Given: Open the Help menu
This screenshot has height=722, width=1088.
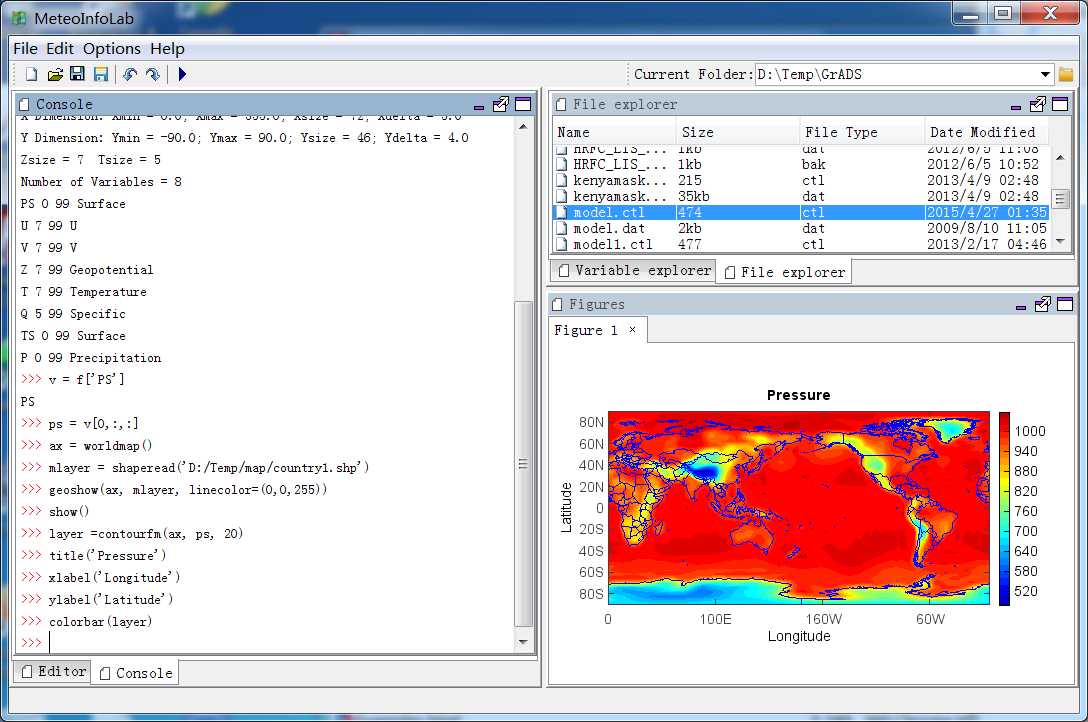Looking at the screenshot, I should pos(167,49).
